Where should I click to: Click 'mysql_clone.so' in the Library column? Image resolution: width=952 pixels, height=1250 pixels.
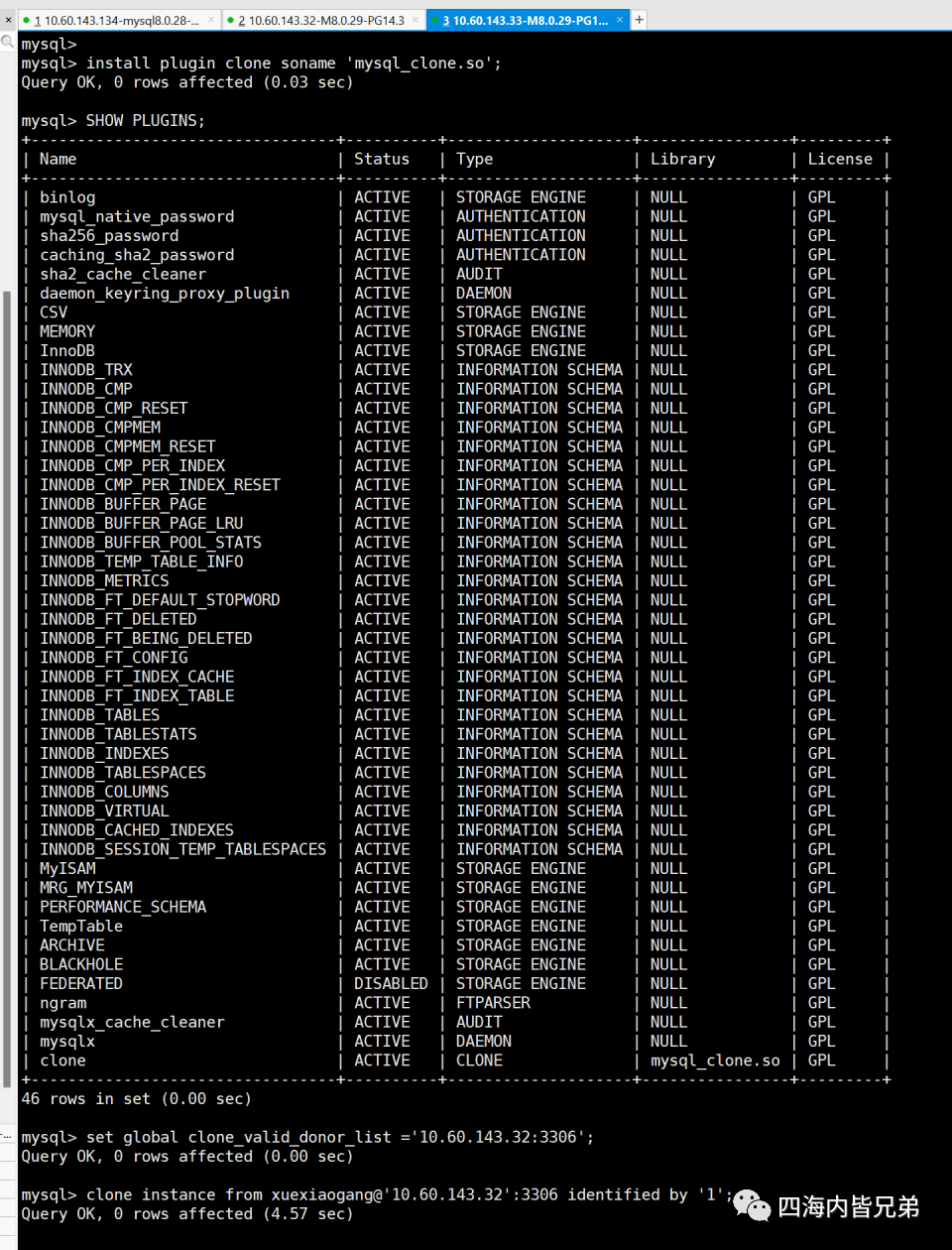(715, 1061)
